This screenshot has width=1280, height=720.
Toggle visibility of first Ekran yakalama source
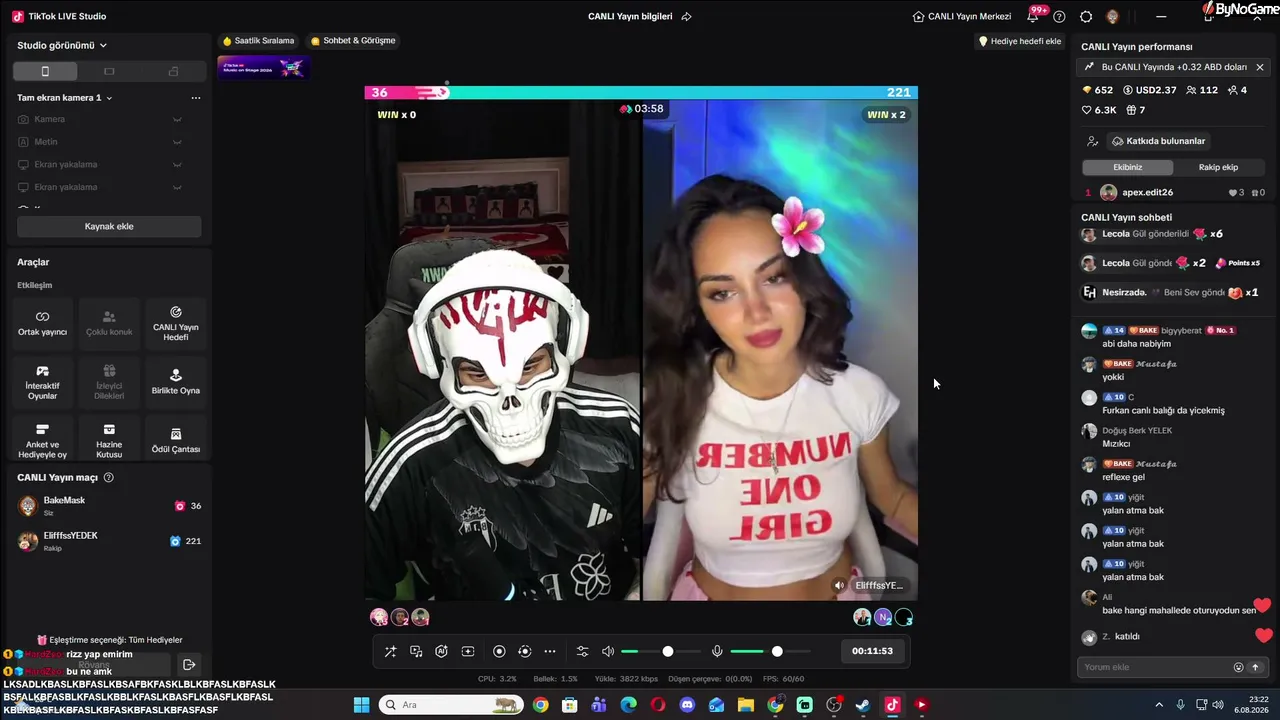(177, 164)
